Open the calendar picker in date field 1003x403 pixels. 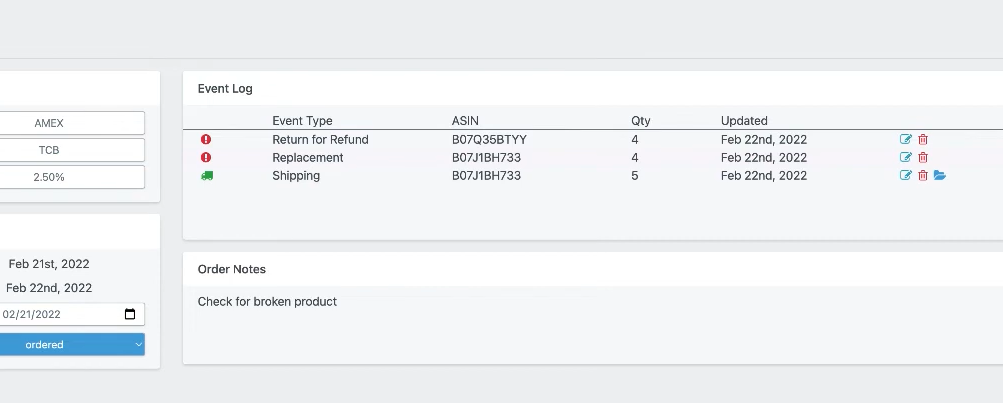pos(130,314)
